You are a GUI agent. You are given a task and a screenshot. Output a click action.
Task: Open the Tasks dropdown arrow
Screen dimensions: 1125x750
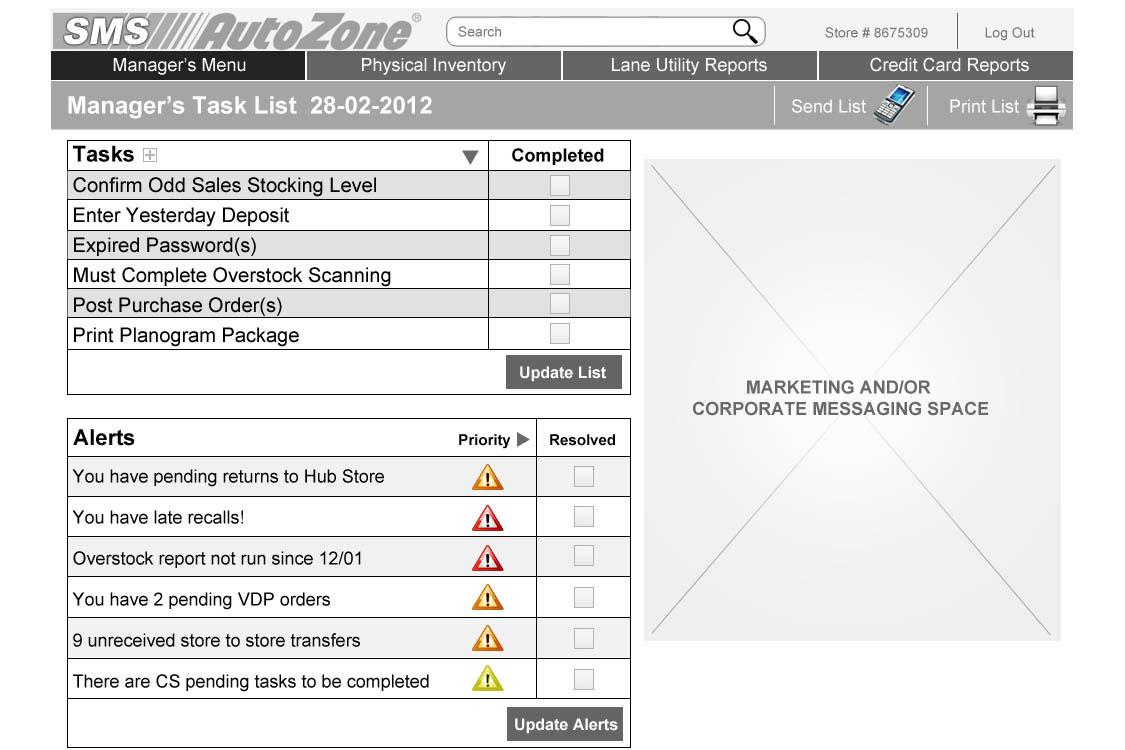[470, 157]
